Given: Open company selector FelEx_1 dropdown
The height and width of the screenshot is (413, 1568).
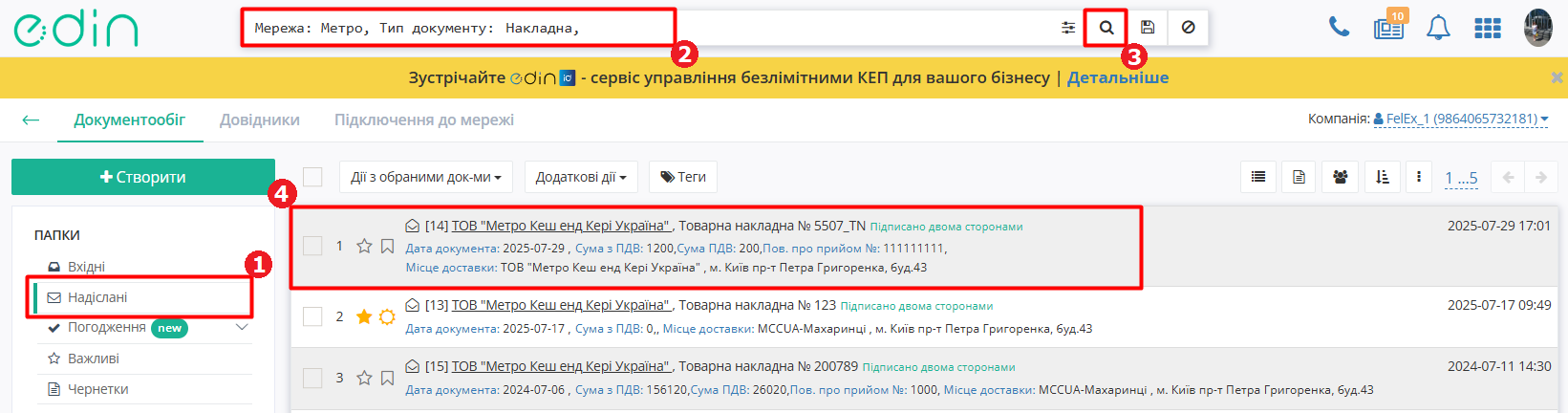Looking at the screenshot, I should [x=1461, y=119].
